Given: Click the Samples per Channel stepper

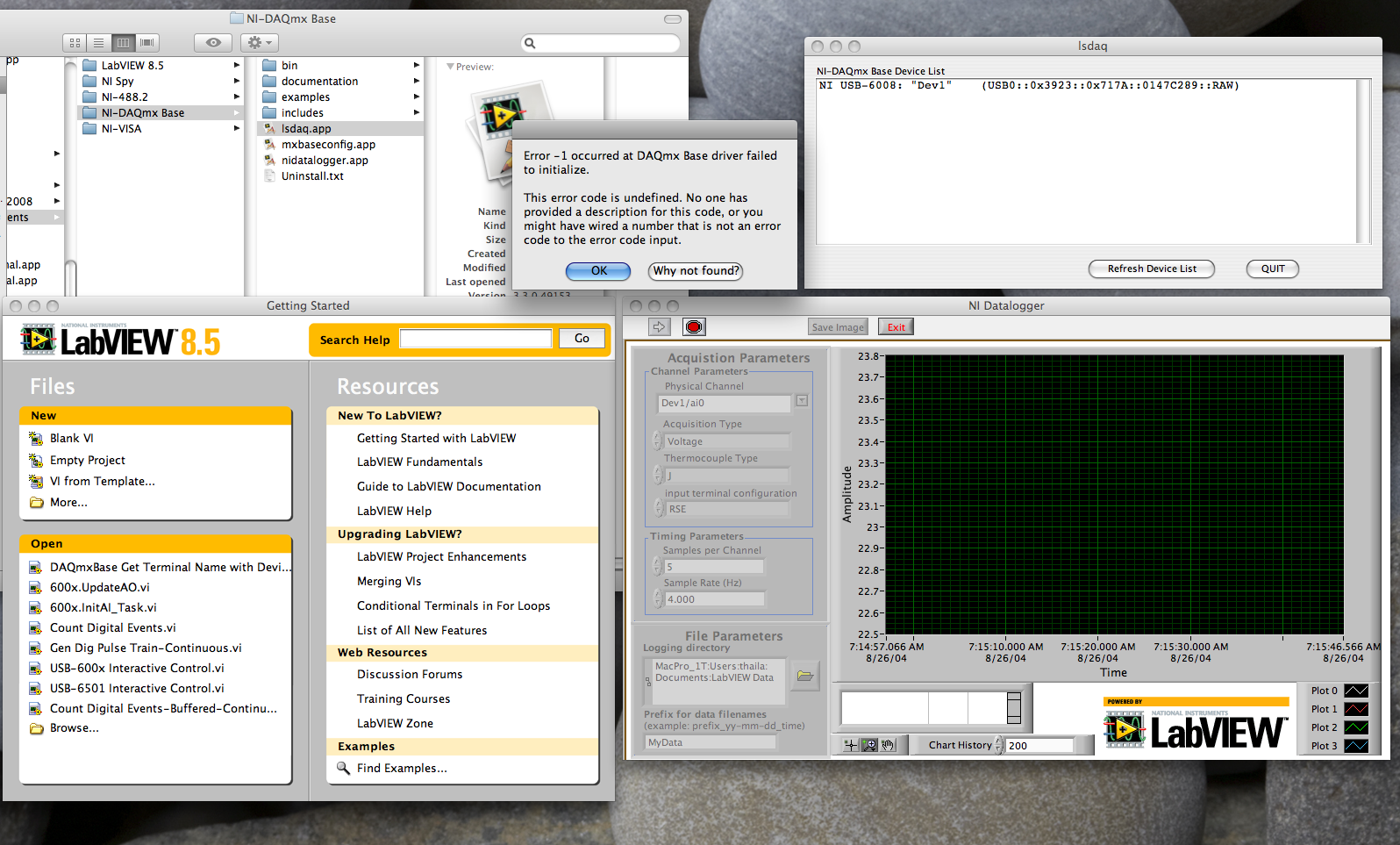Looking at the screenshot, I should [x=658, y=567].
